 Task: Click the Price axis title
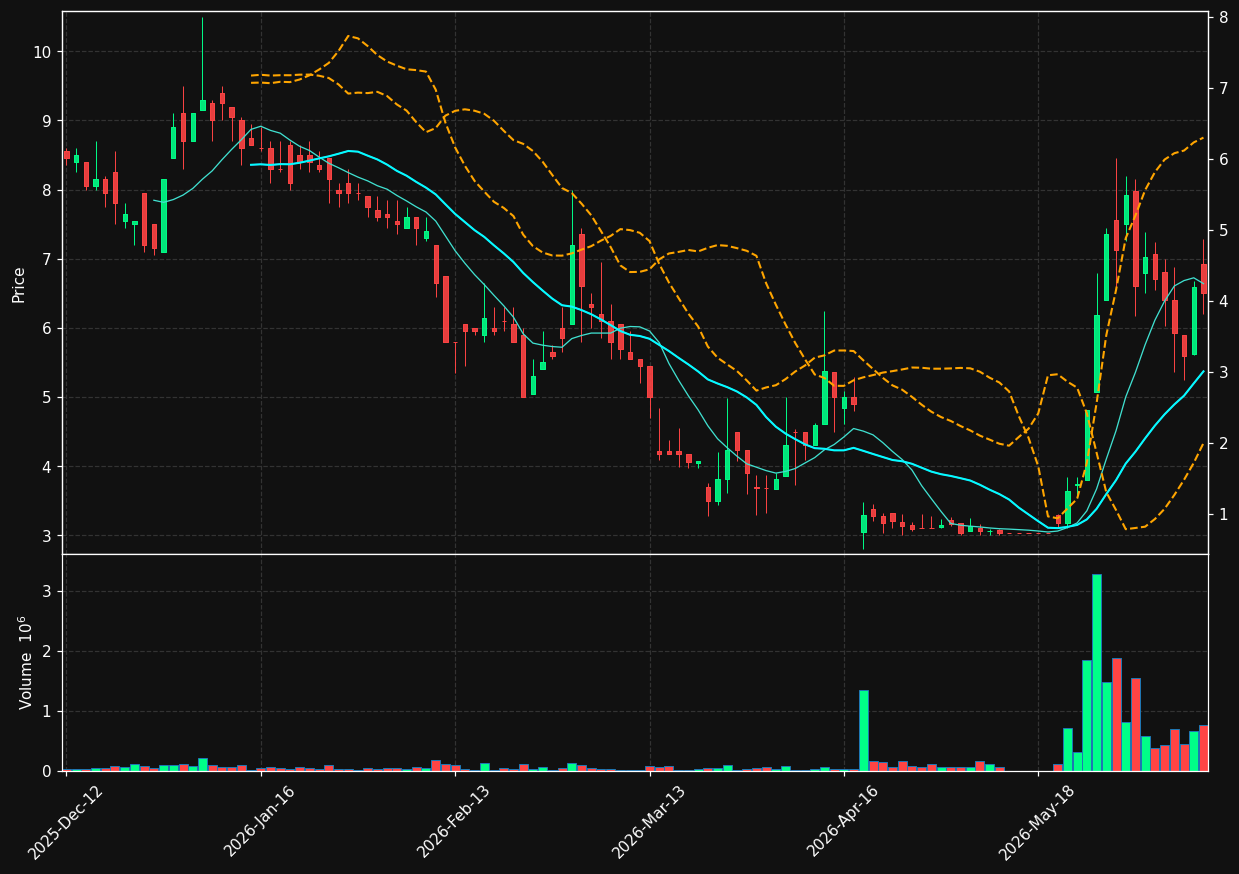coord(19,283)
